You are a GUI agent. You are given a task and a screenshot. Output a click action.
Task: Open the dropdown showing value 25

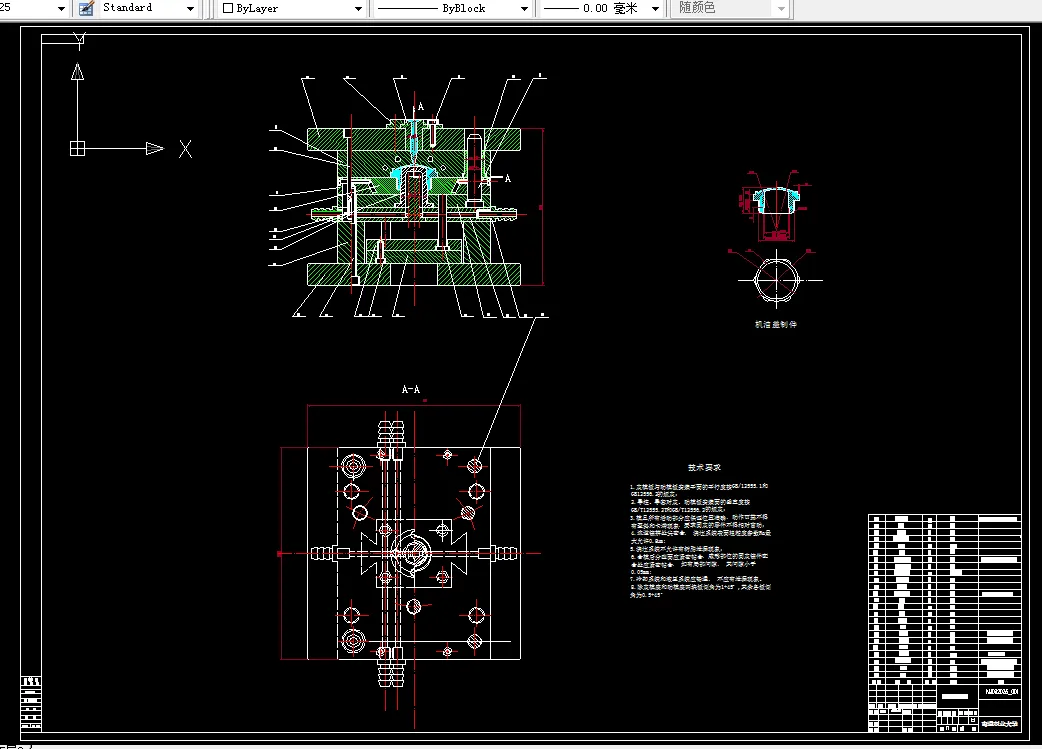tap(61, 9)
